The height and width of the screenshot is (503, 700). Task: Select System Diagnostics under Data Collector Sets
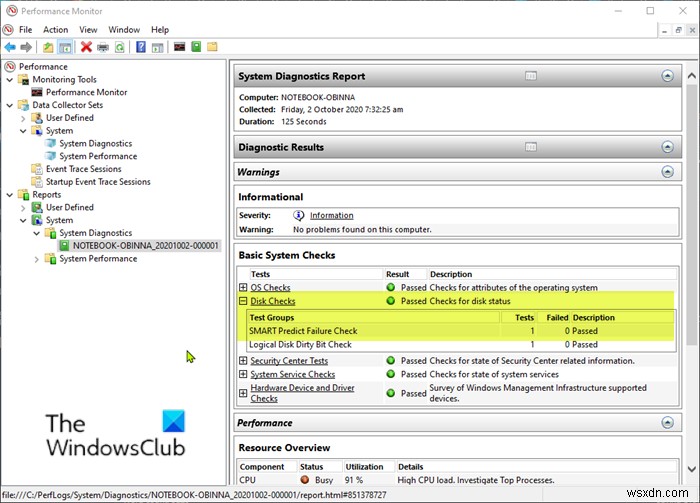tap(96, 143)
